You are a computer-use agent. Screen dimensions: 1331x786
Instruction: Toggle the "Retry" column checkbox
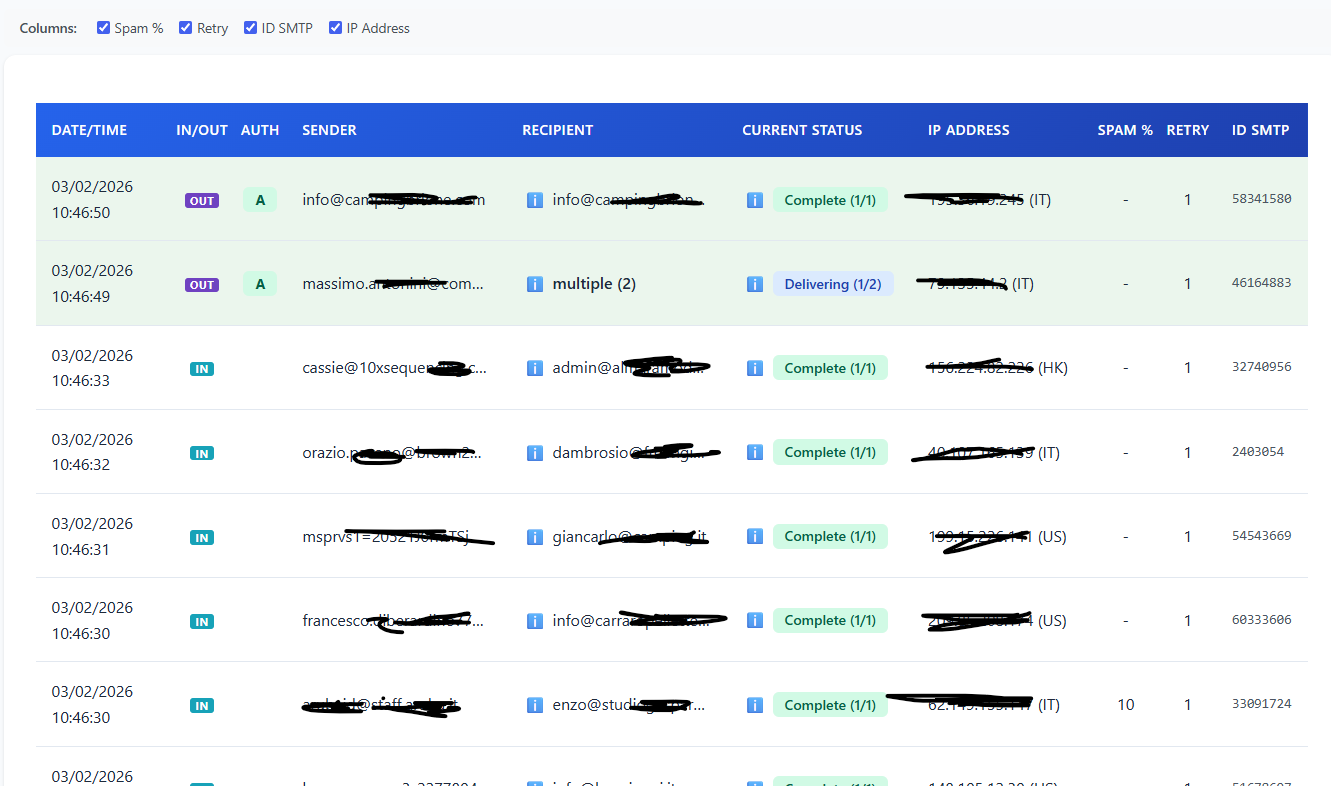pos(185,28)
